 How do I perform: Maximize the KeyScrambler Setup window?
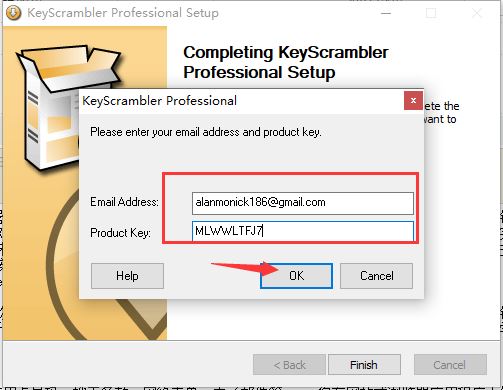(431, 13)
